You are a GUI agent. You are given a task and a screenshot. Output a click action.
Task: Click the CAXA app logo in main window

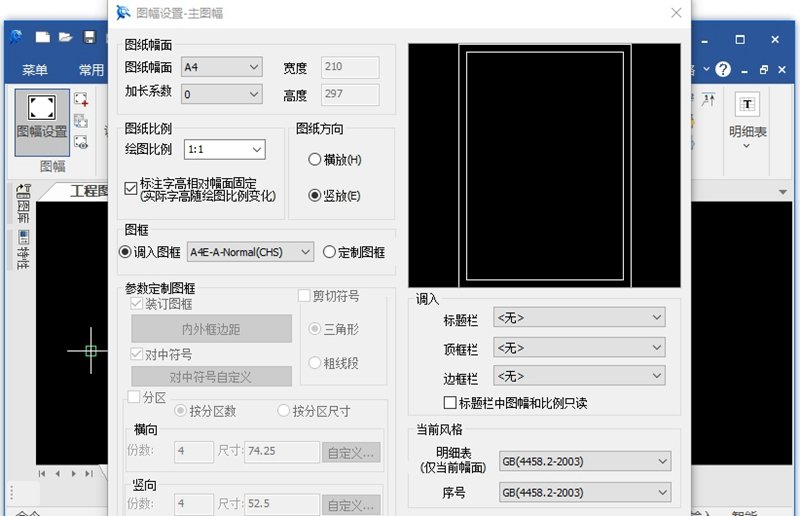tap(16, 37)
